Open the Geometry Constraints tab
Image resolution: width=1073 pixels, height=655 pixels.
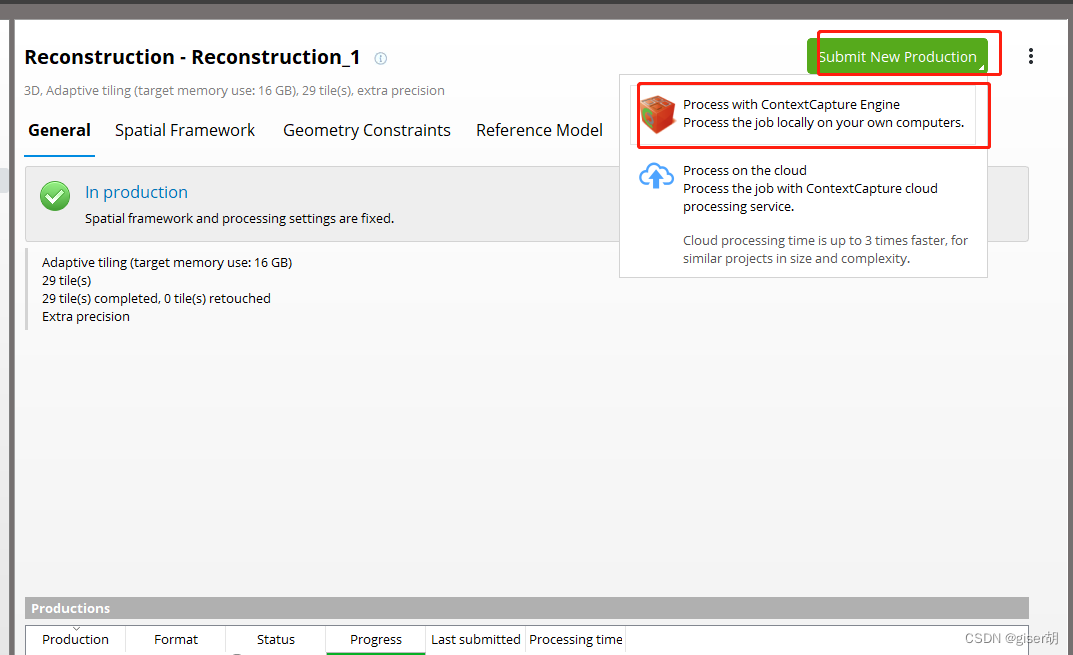point(367,130)
